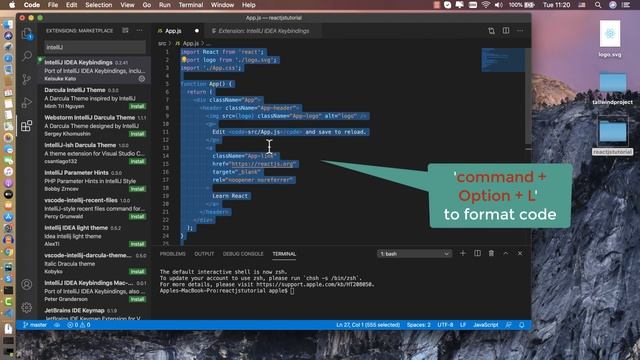Screen dimensions: 640x360
Task: Split the editor to the right
Action: [506, 31]
